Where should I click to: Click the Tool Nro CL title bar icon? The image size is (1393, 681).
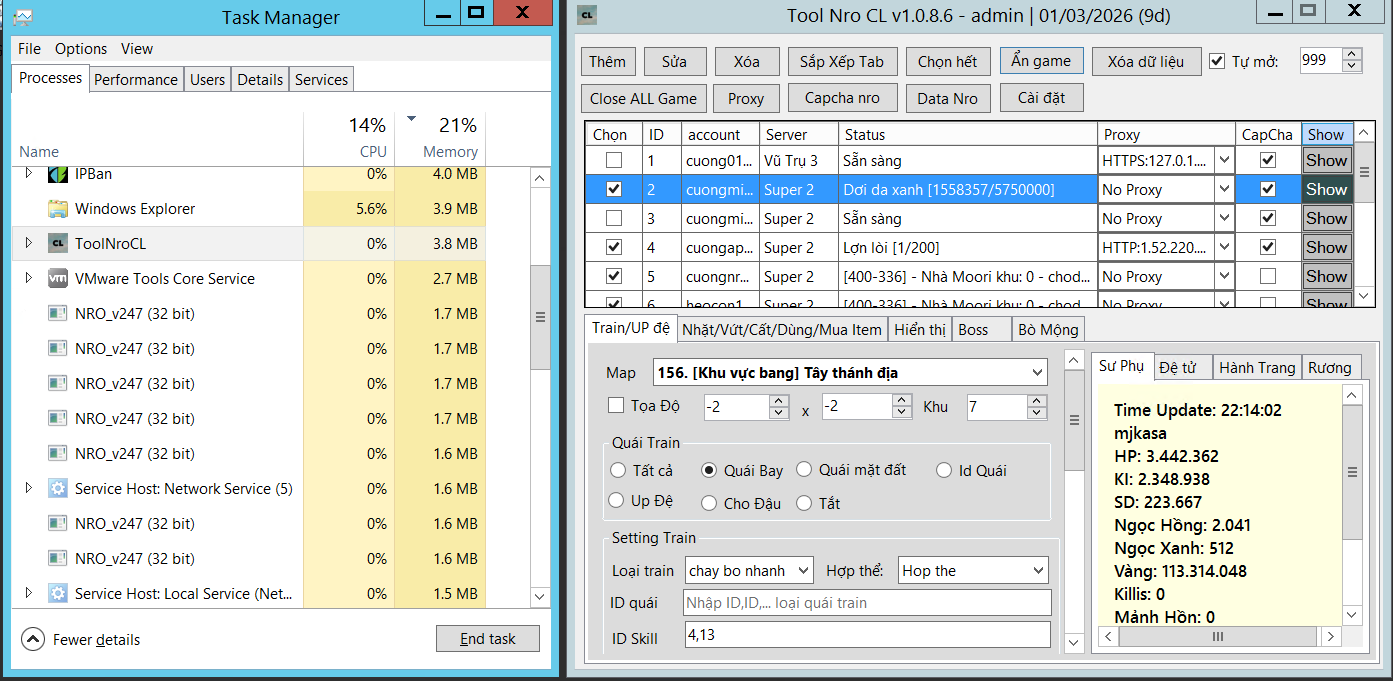pos(589,15)
